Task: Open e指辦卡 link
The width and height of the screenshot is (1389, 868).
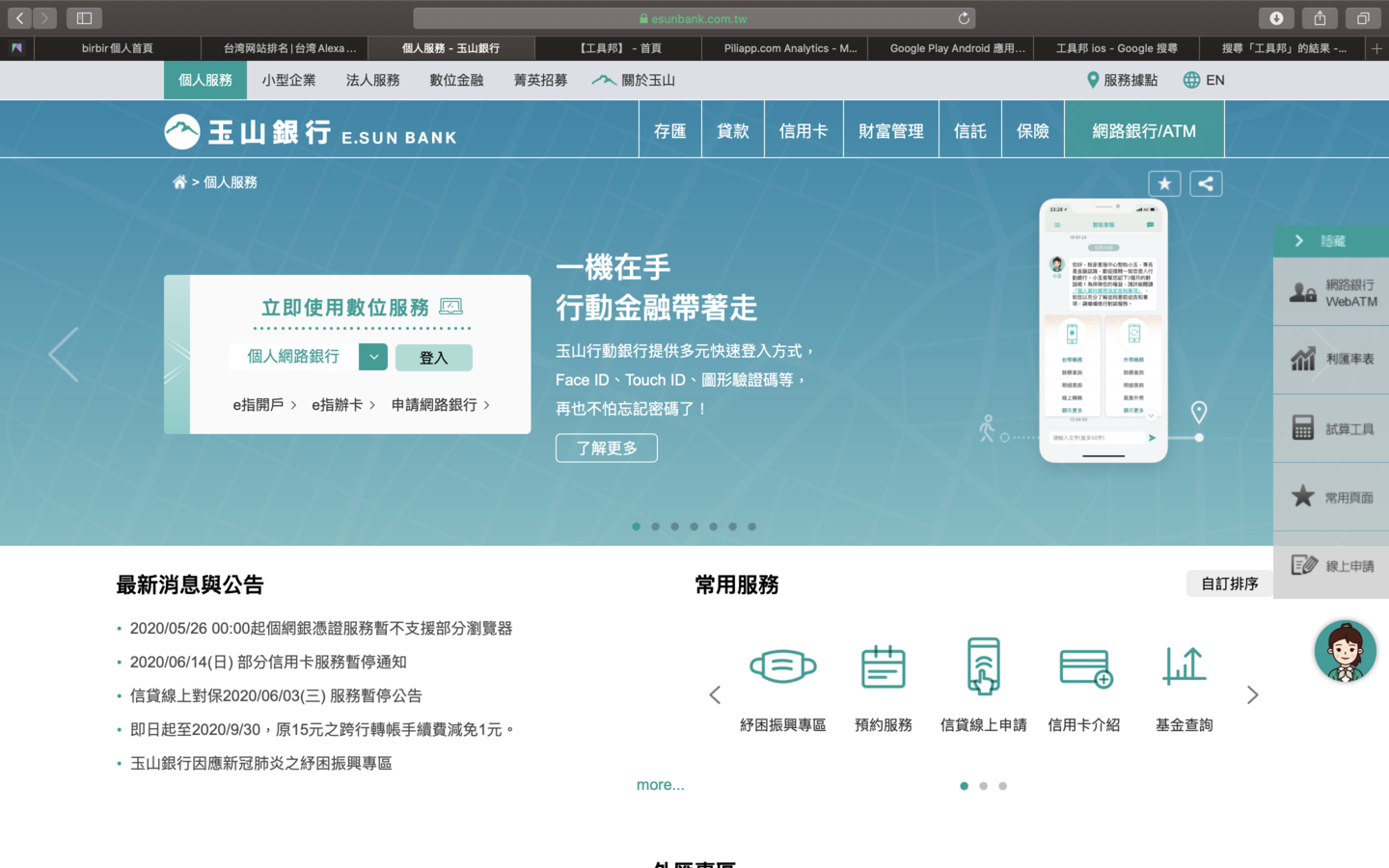Action: pos(343,405)
